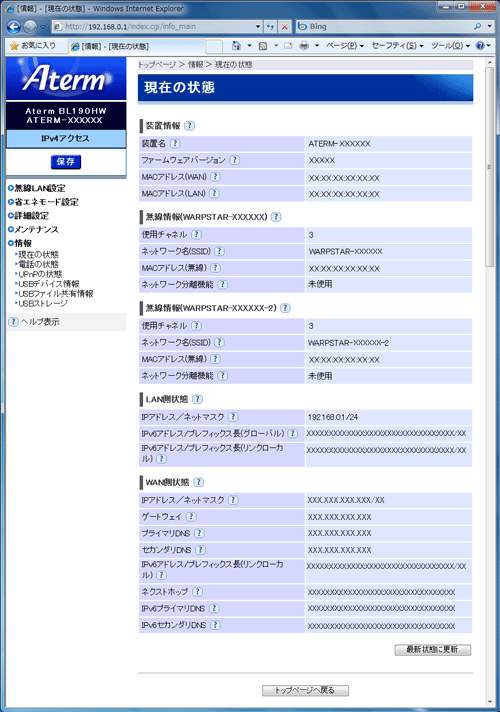Click the 保存 save button
500x712 pixels.
[x=66, y=162]
